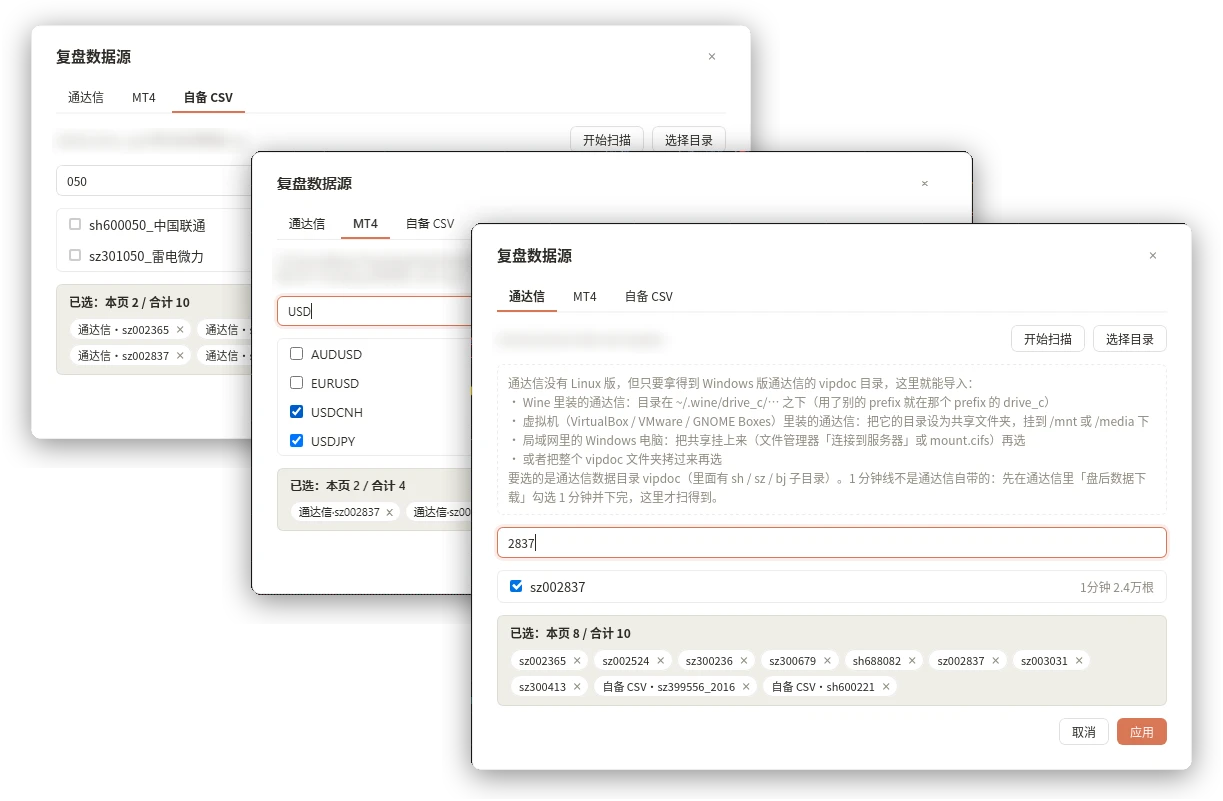Remove 通达信·sz002837 chip in the USD-search dialog
This screenshot has height=801, width=1223.
(x=390, y=512)
